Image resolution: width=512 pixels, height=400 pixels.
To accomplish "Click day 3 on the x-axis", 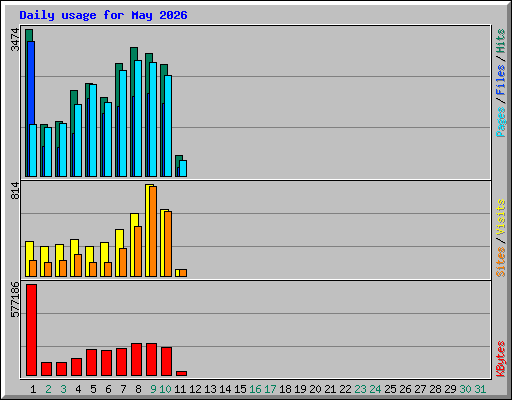I will (63, 389).
